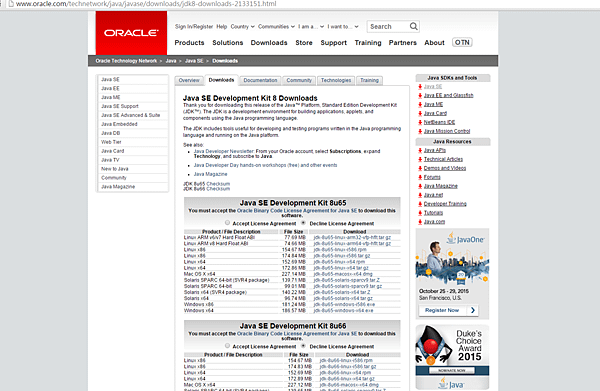
Task: Click the arrow icon on Register Now
Action: click(x=473, y=310)
